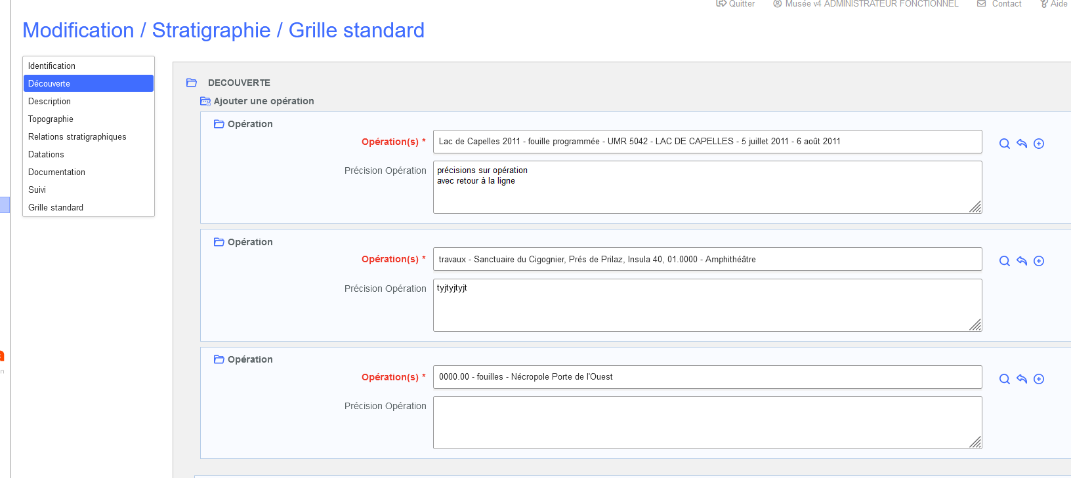Image resolution: width=1071 pixels, height=478 pixels.
Task: Click the reset arrow beside Lac de Capelles operation
Action: (1022, 144)
